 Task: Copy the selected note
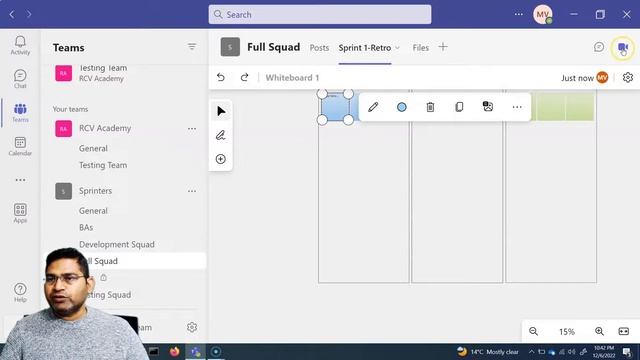(x=459, y=107)
